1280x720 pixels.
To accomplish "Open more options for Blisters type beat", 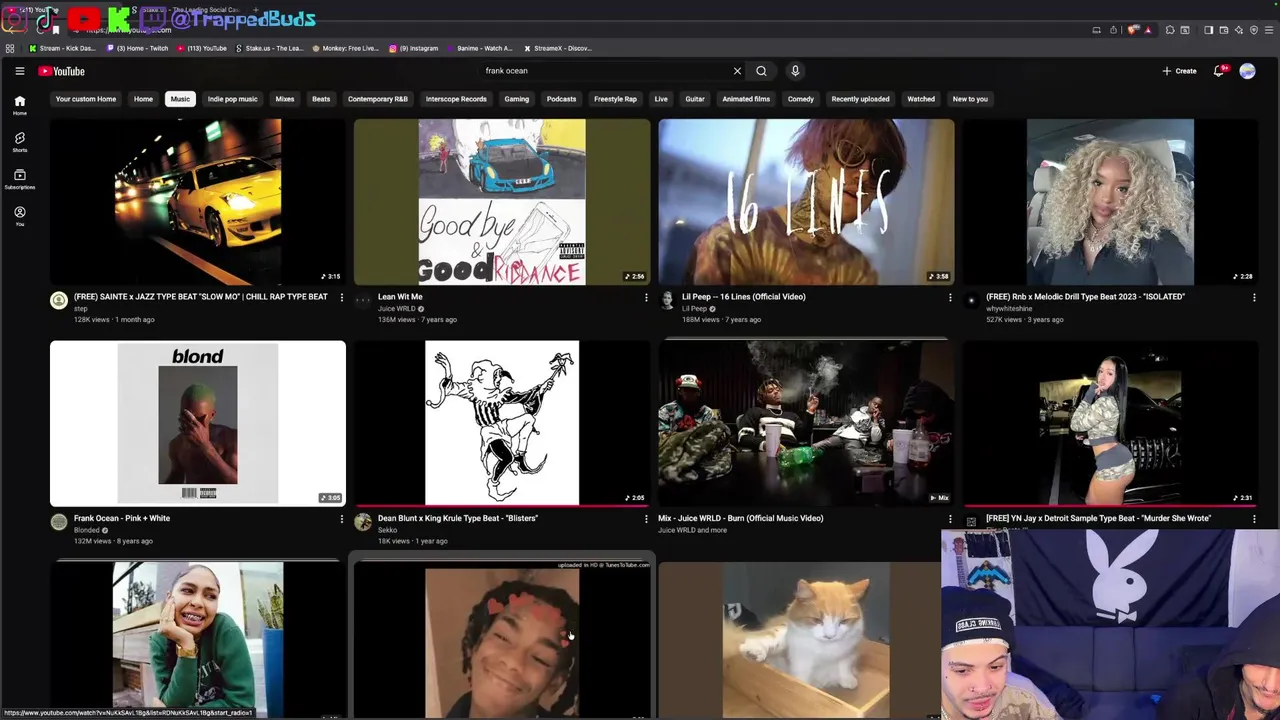I will pos(646,519).
